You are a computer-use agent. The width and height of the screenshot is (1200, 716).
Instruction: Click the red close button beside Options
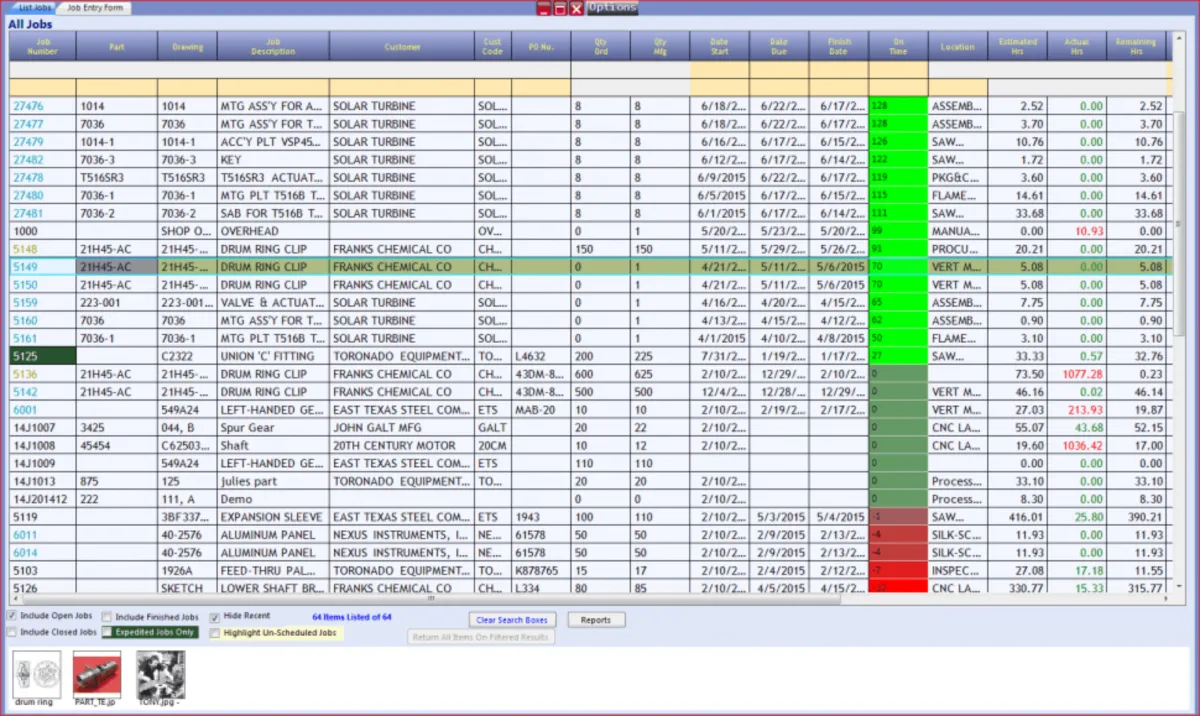coord(577,8)
